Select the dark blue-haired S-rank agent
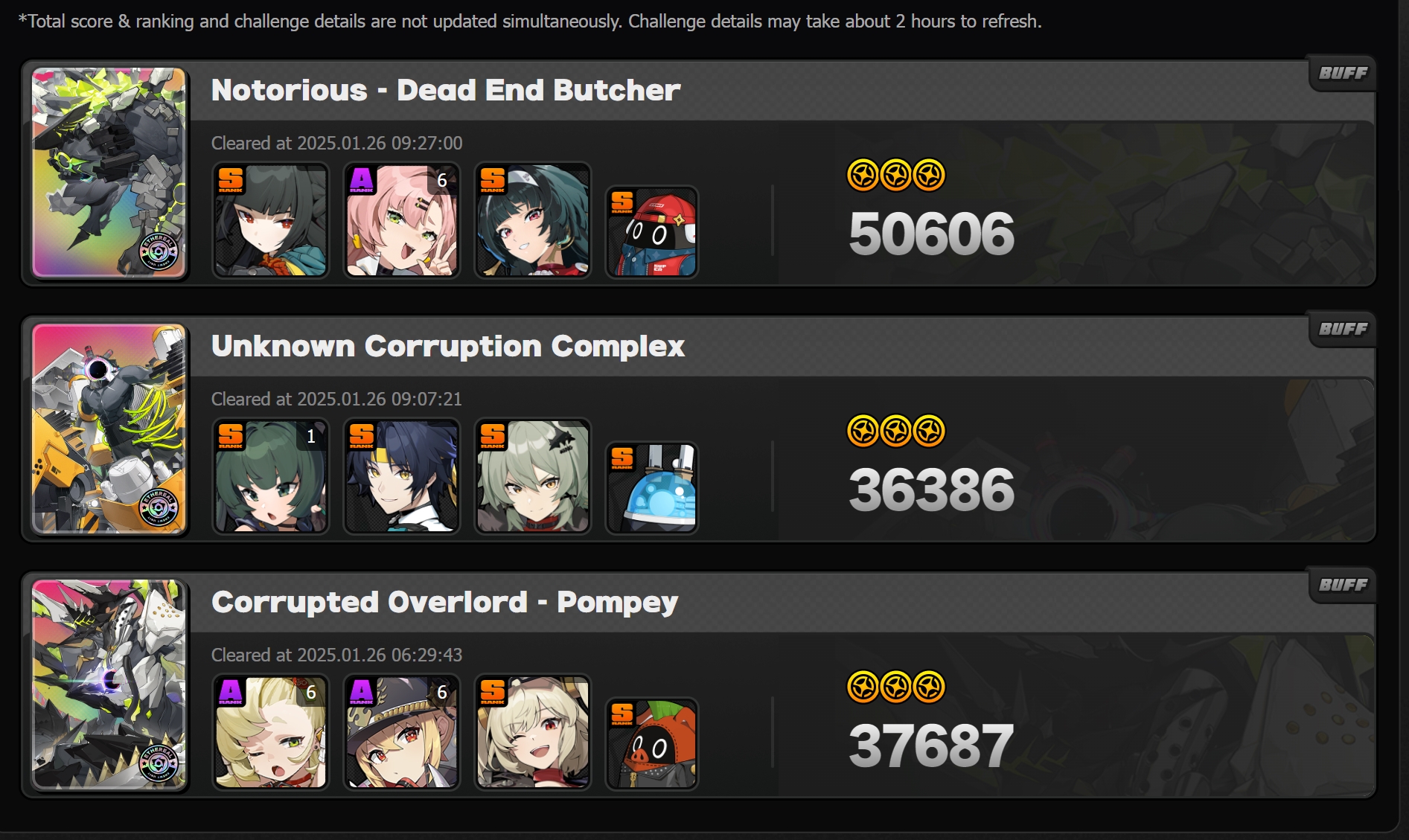Viewport: 1409px width, 840px height. (402, 476)
